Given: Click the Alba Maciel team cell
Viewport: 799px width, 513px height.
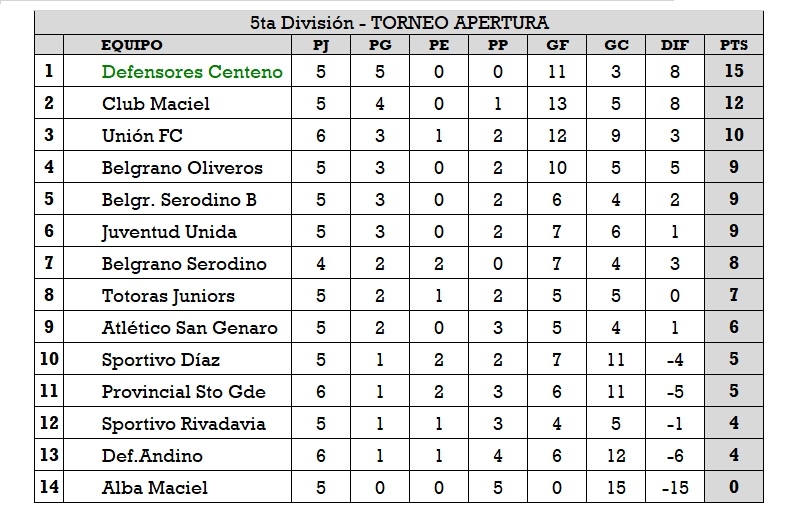Looking at the screenshot, I should [155, 487].
